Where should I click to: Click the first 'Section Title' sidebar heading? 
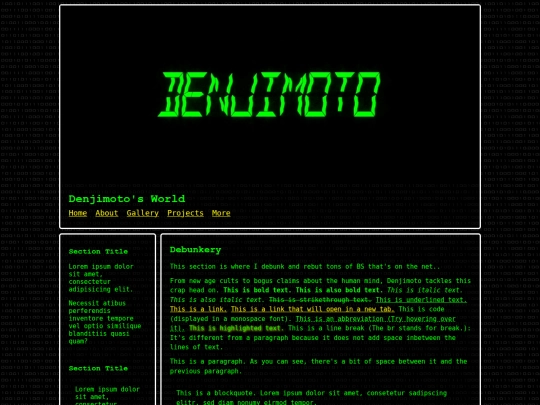(98, 251)
